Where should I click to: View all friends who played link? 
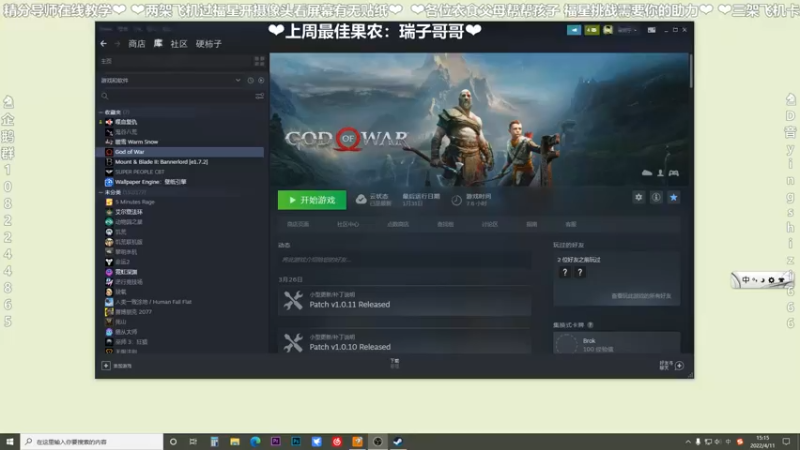coord(641,296)
